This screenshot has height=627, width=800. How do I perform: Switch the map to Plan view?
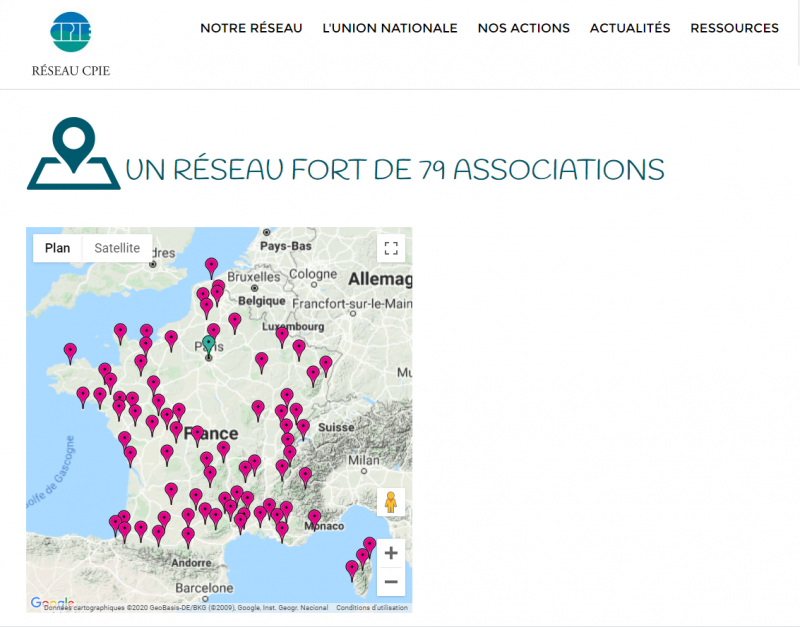[x=58, y=248]
